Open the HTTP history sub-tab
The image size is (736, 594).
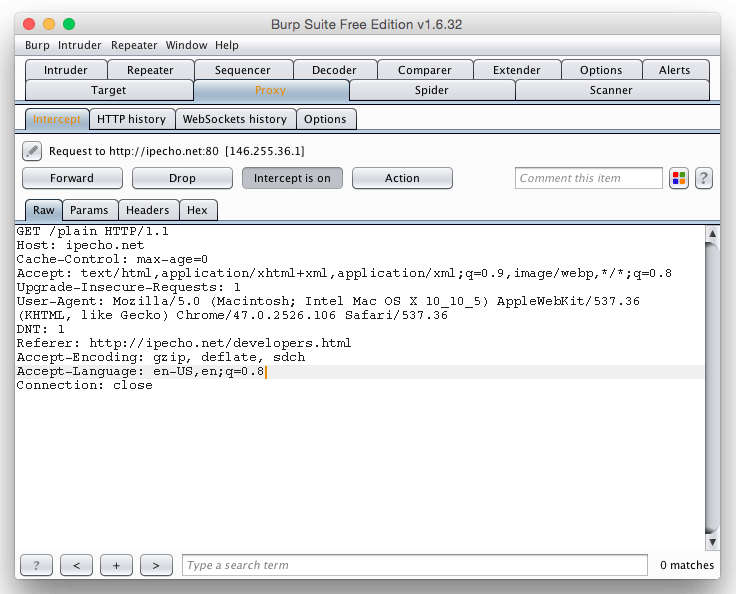pos(131,119)
